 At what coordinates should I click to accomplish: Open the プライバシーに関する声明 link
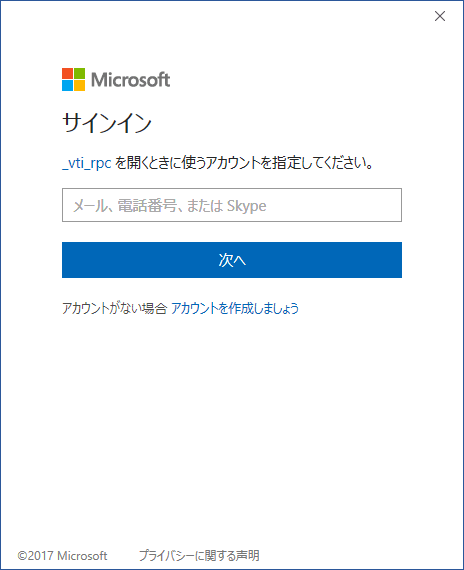coord(199,555)
